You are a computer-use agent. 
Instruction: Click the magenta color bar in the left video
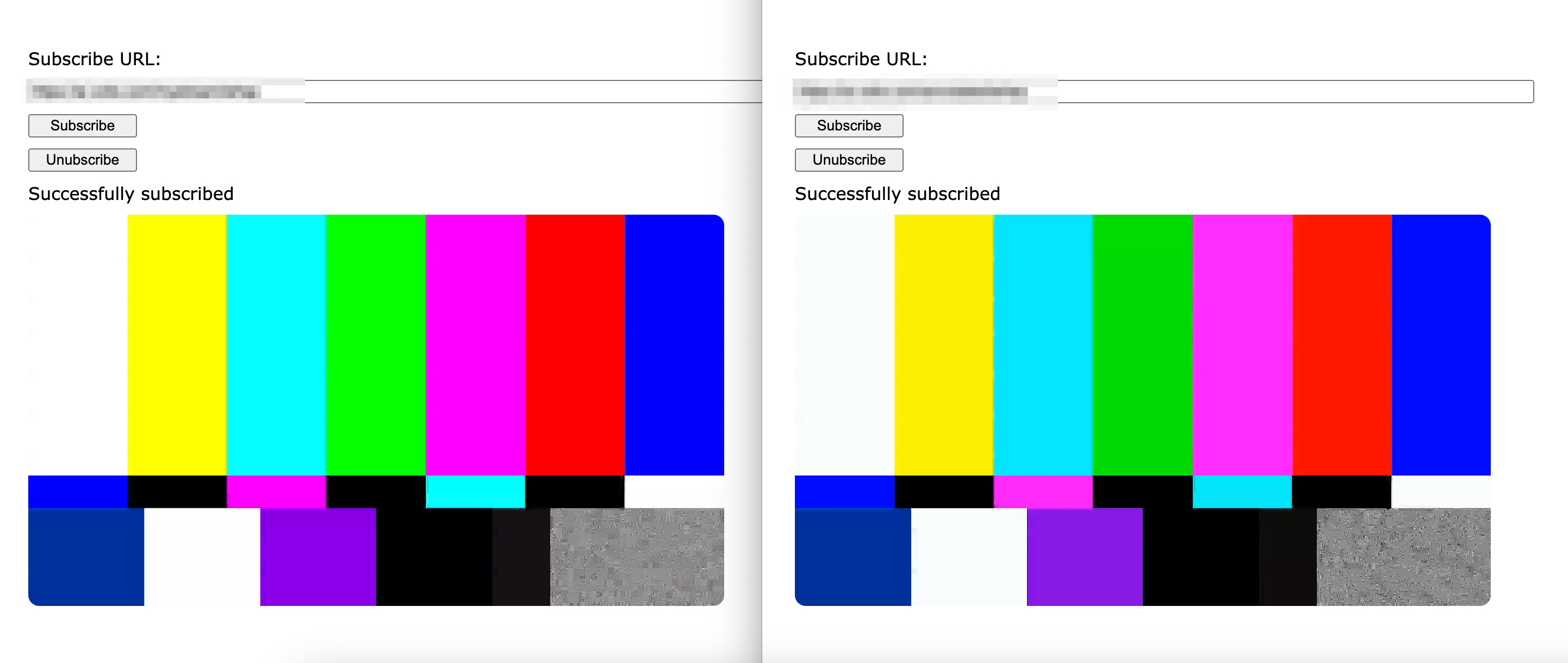[474, 341]
